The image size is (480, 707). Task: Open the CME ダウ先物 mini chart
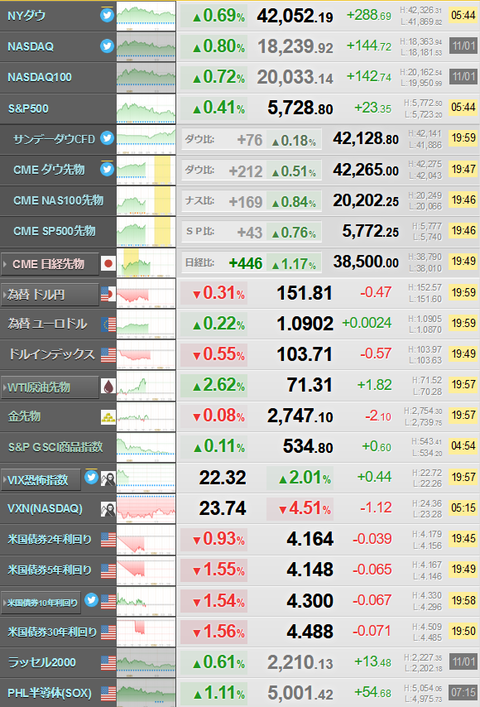146,170
